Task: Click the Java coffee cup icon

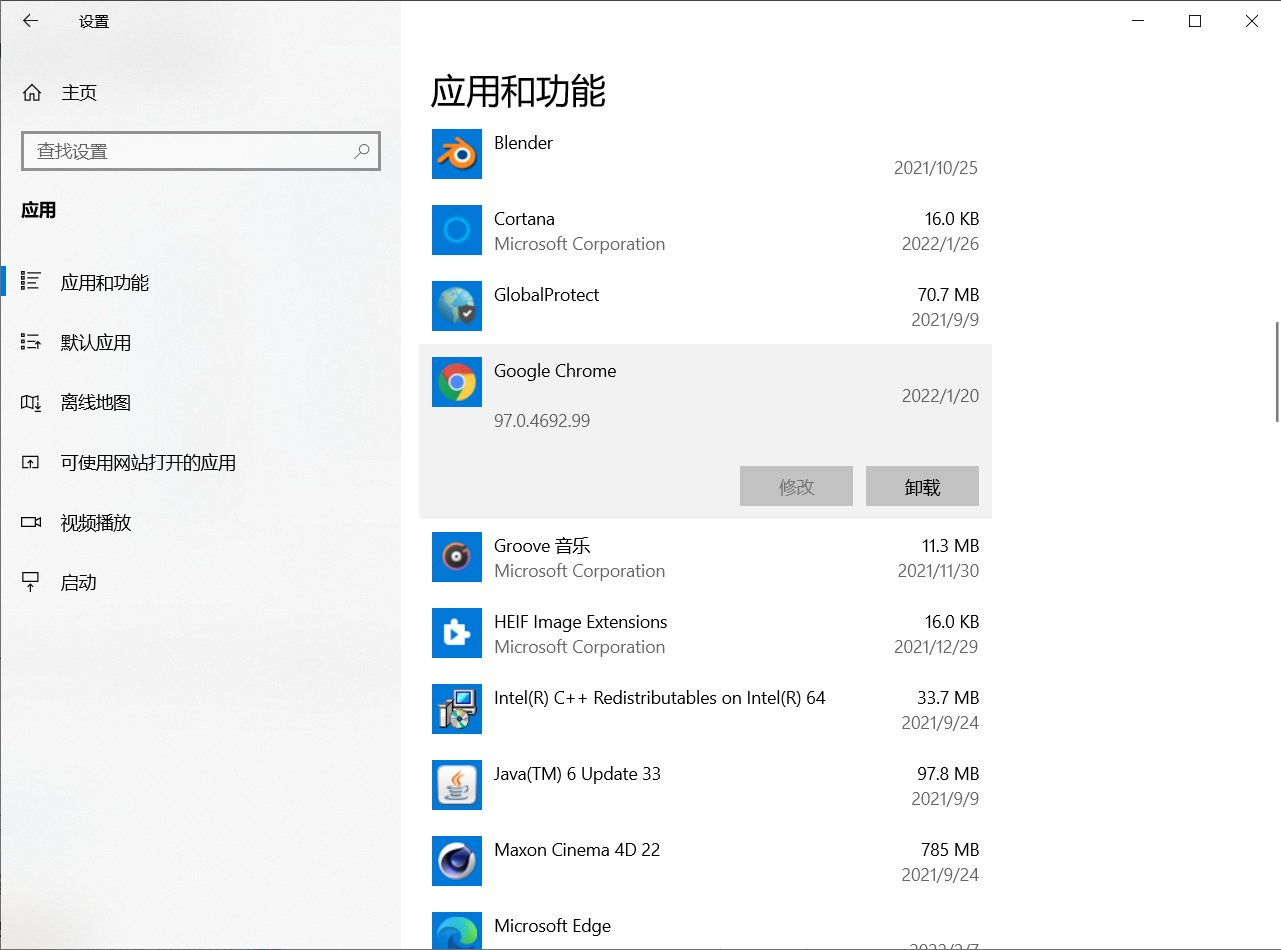Action: point(456,785)
